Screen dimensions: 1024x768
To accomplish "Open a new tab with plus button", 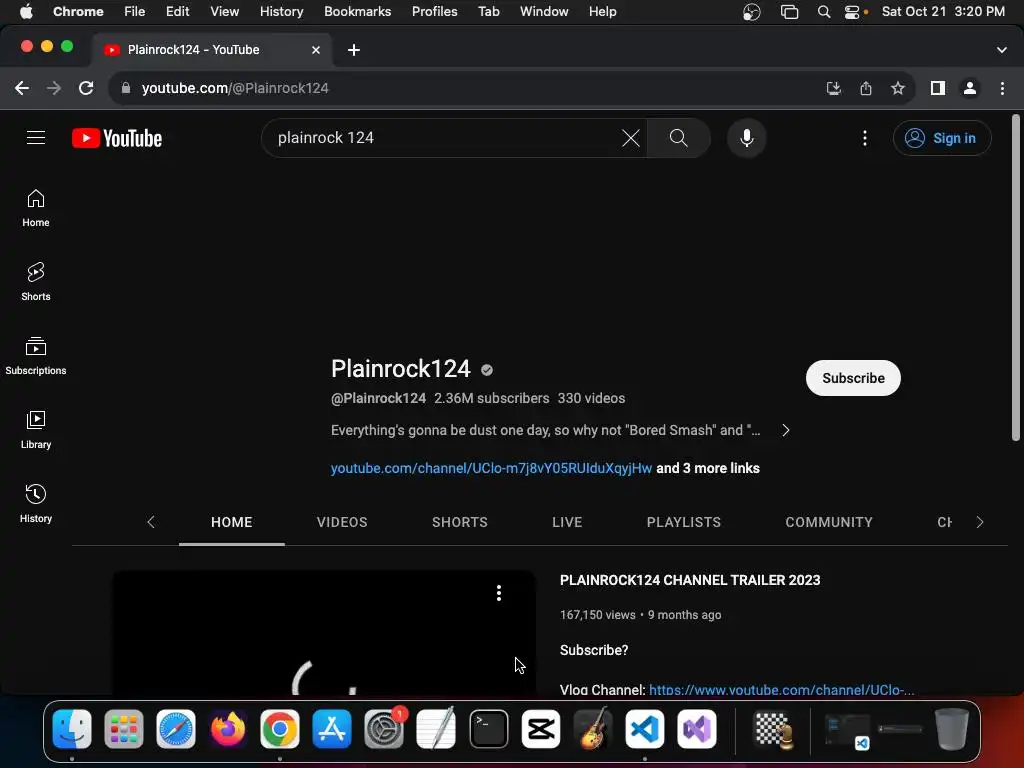I will coord(354,50).
